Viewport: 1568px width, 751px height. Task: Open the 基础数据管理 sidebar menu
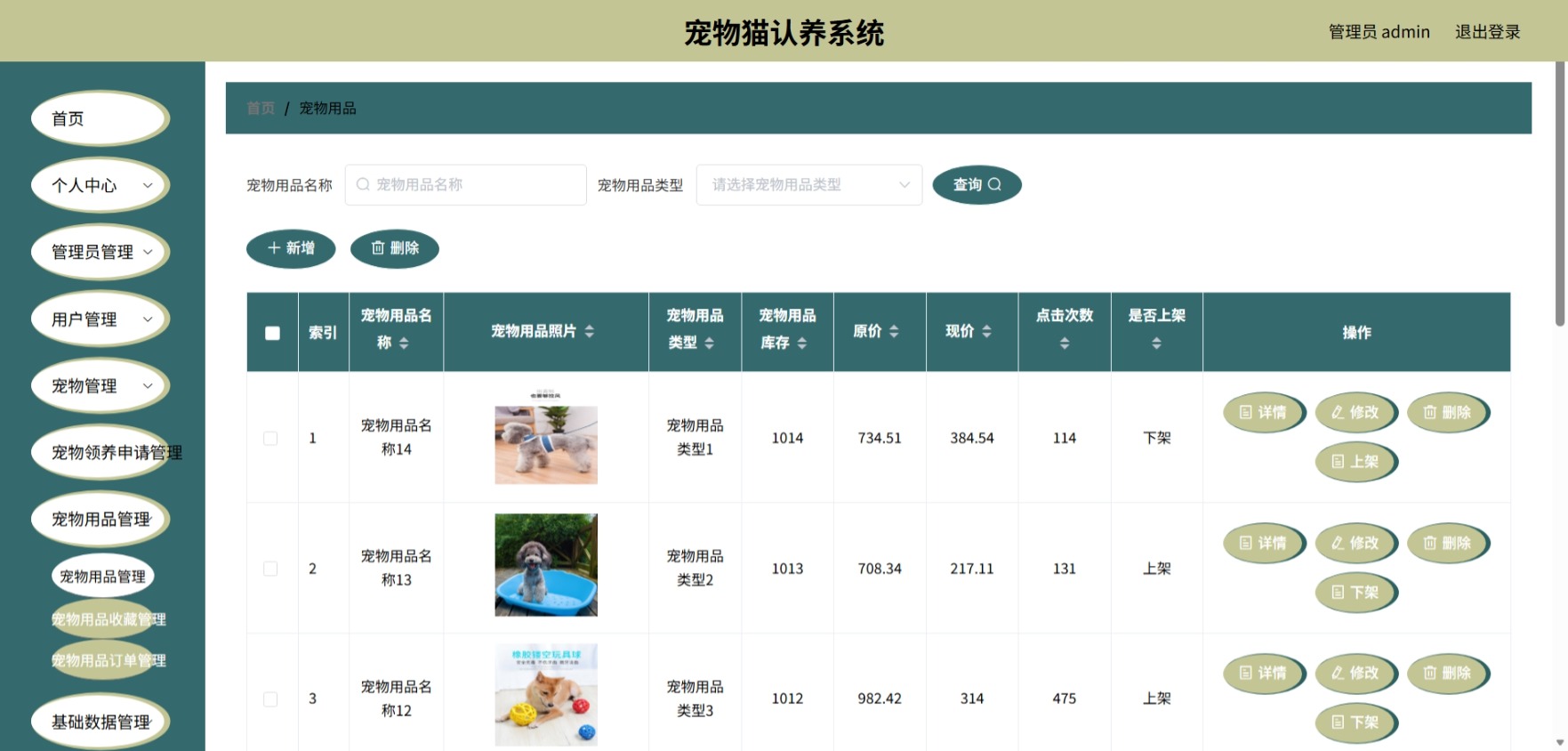(101, 722)
